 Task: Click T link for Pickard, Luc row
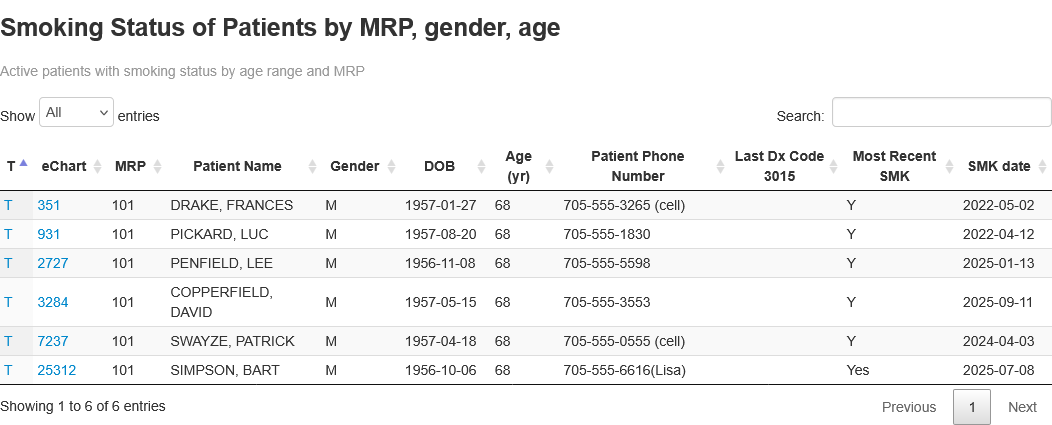pos(8,234)
